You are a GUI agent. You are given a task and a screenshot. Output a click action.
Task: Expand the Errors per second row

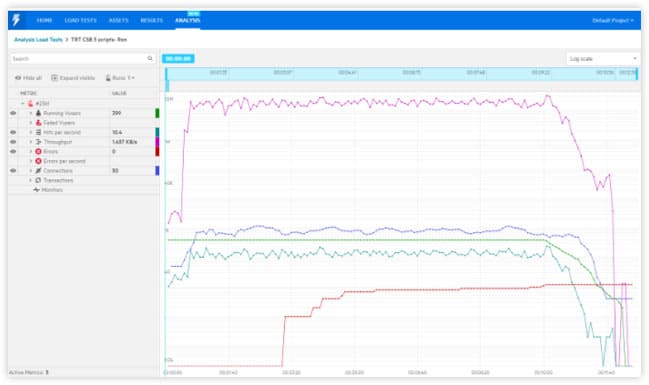(31, 161)
